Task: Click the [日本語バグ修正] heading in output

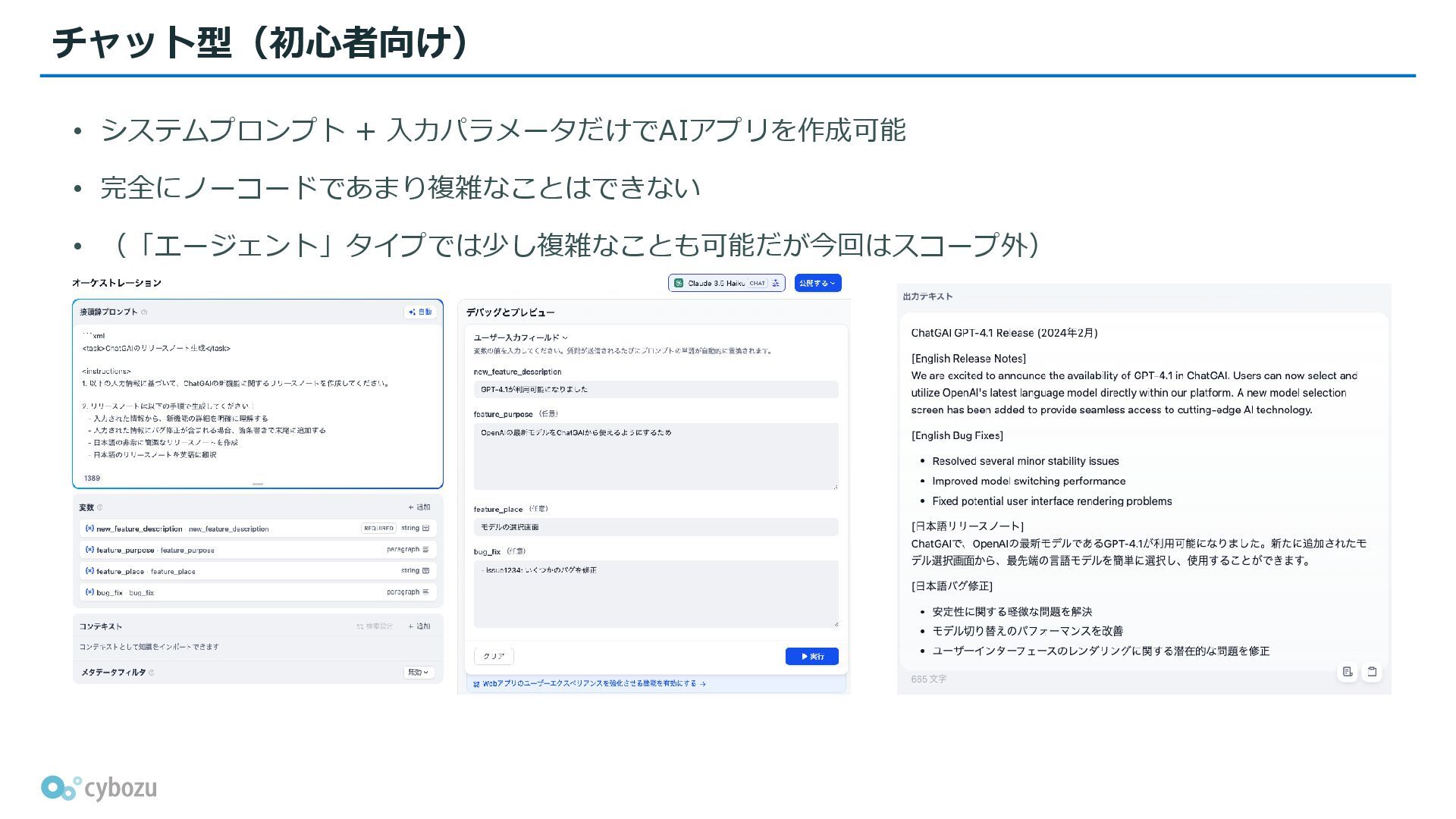Action: click(x=952, y=586)
